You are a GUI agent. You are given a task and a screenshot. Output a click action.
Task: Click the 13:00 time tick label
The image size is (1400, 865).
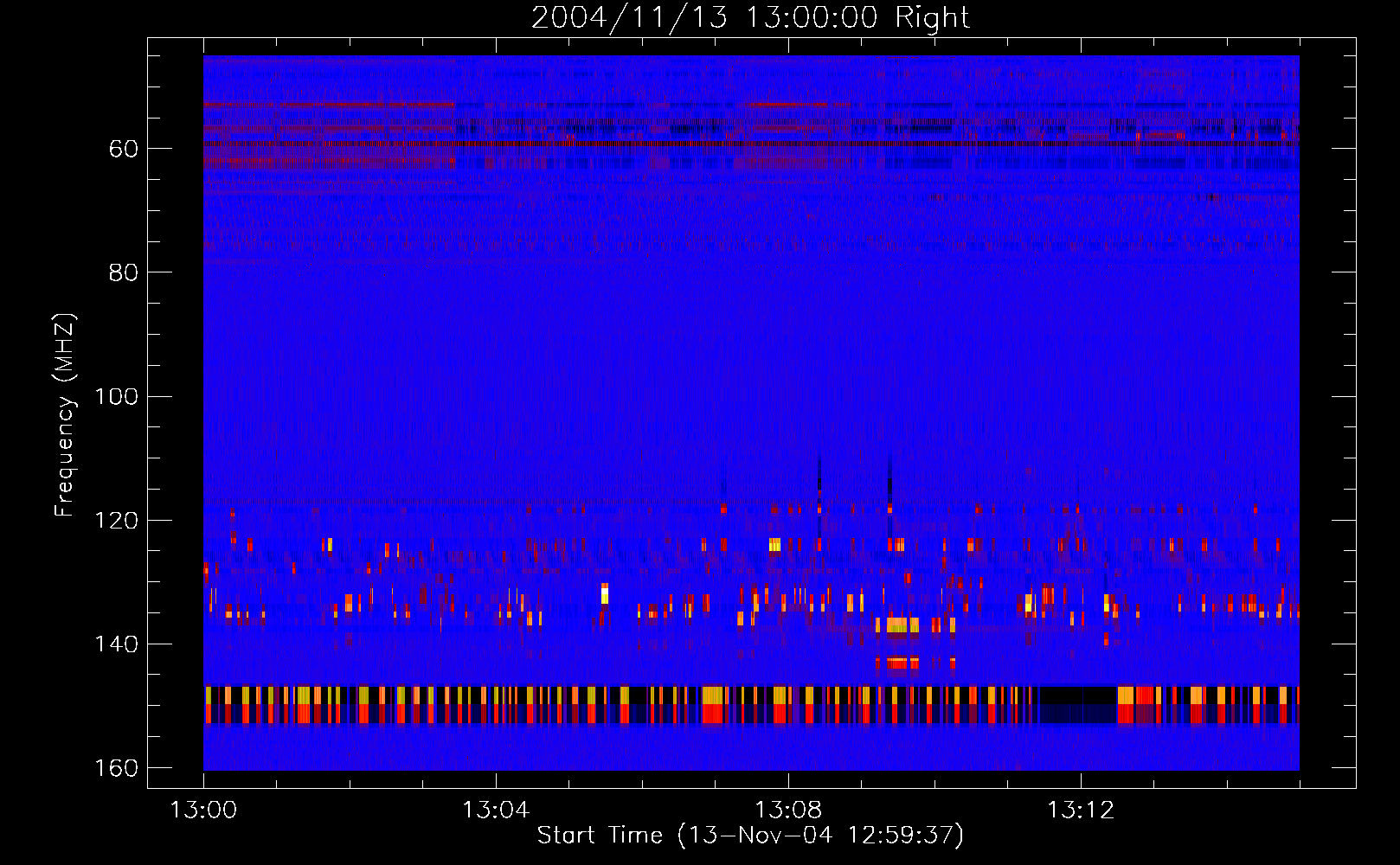pyautogui.click(x=203, y=811)
